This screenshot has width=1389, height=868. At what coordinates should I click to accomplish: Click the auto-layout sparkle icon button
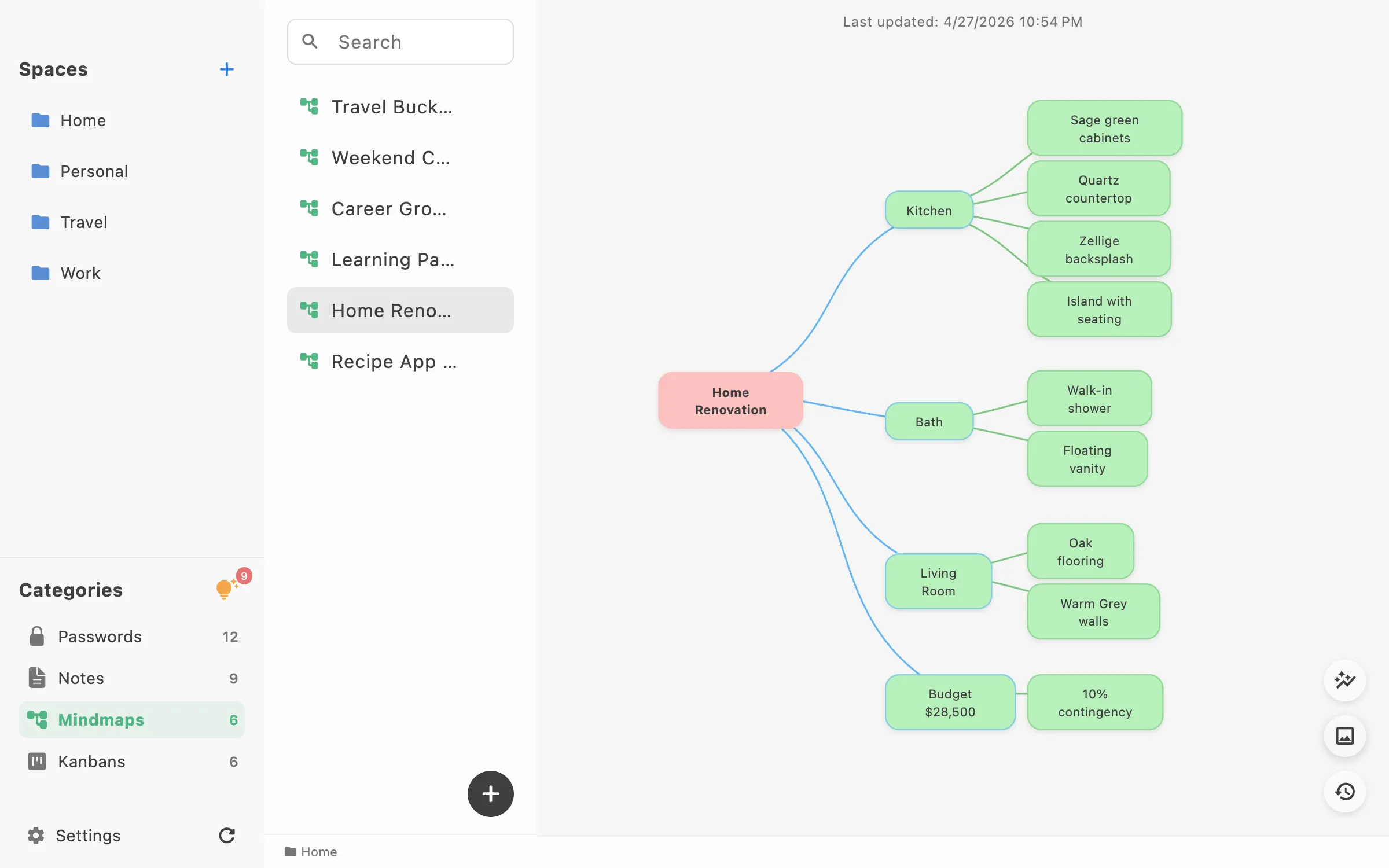click(x=1345, y=680)
